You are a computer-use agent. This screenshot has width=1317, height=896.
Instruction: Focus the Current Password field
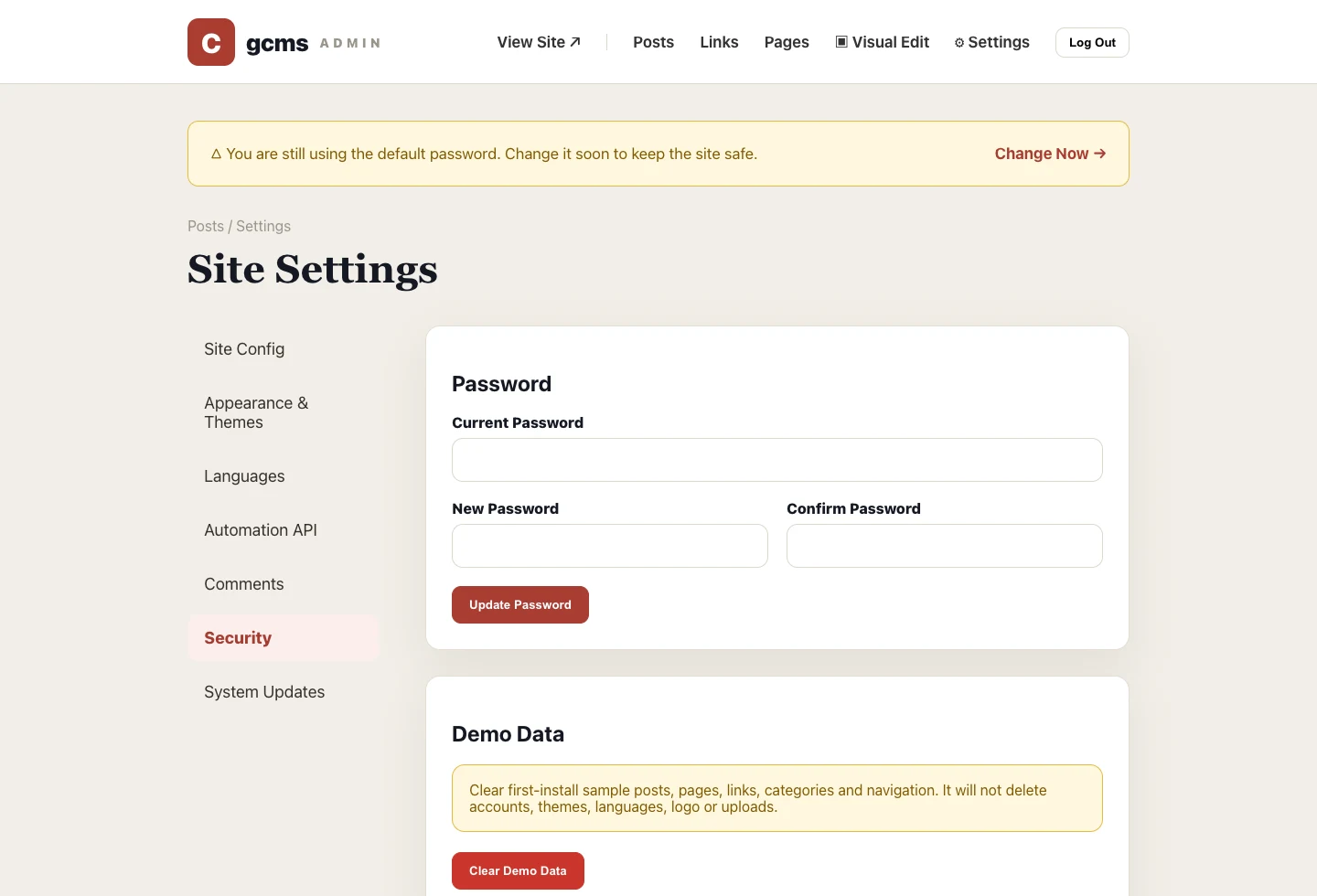pos(777,460)
